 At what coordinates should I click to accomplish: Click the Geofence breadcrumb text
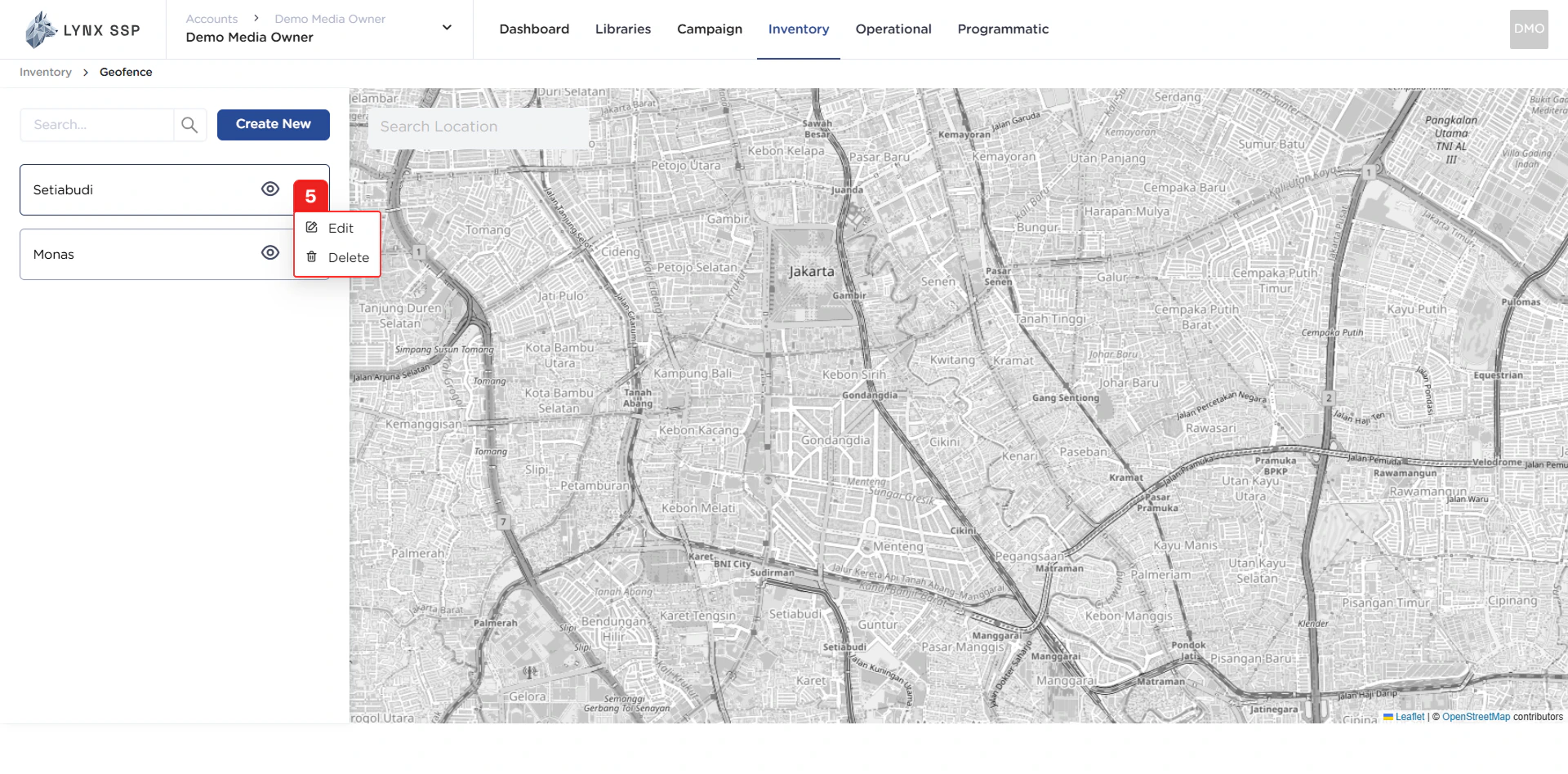click(x=126, y=72)
